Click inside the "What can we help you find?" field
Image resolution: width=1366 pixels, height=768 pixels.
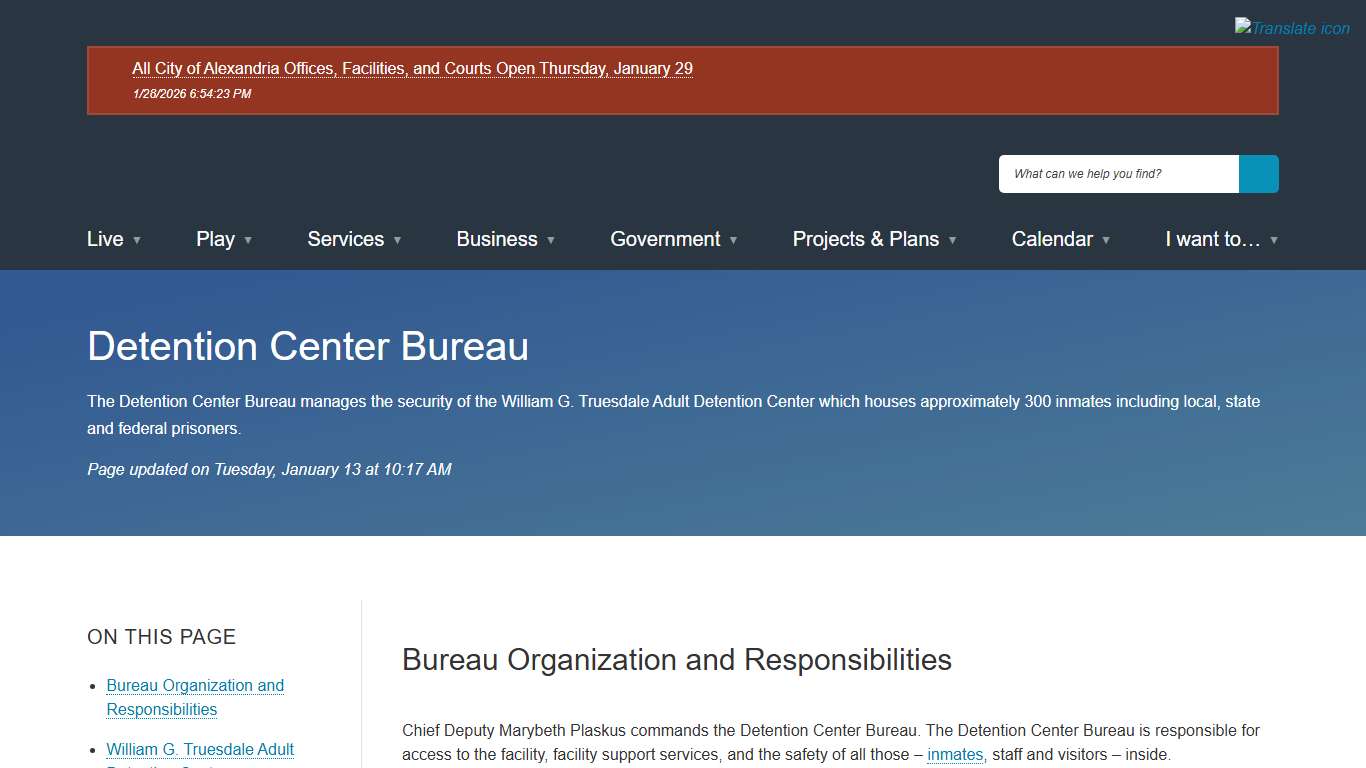coord(1117,173)
